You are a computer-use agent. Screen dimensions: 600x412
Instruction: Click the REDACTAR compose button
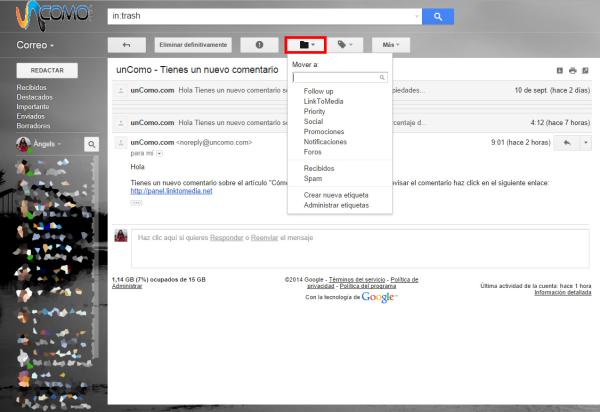coord(47,70)
